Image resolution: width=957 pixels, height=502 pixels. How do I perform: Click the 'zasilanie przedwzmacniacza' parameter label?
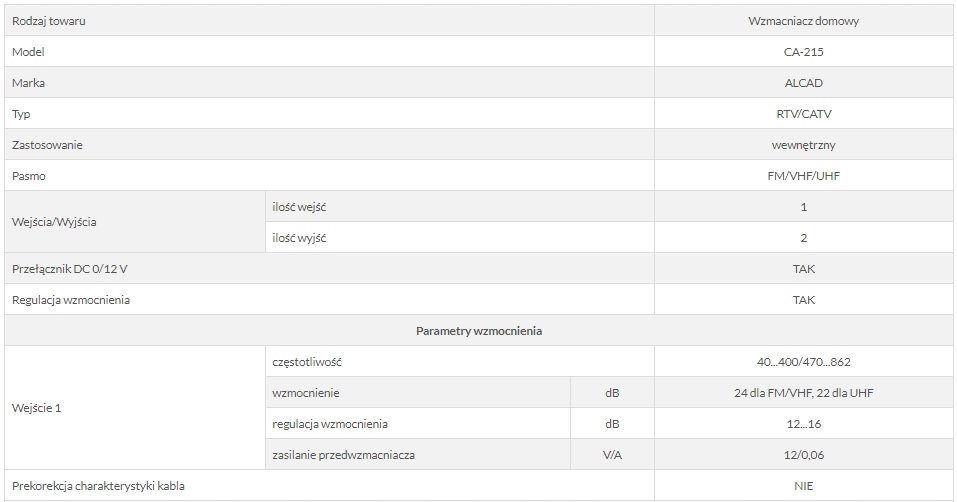(x=343, y=455)
